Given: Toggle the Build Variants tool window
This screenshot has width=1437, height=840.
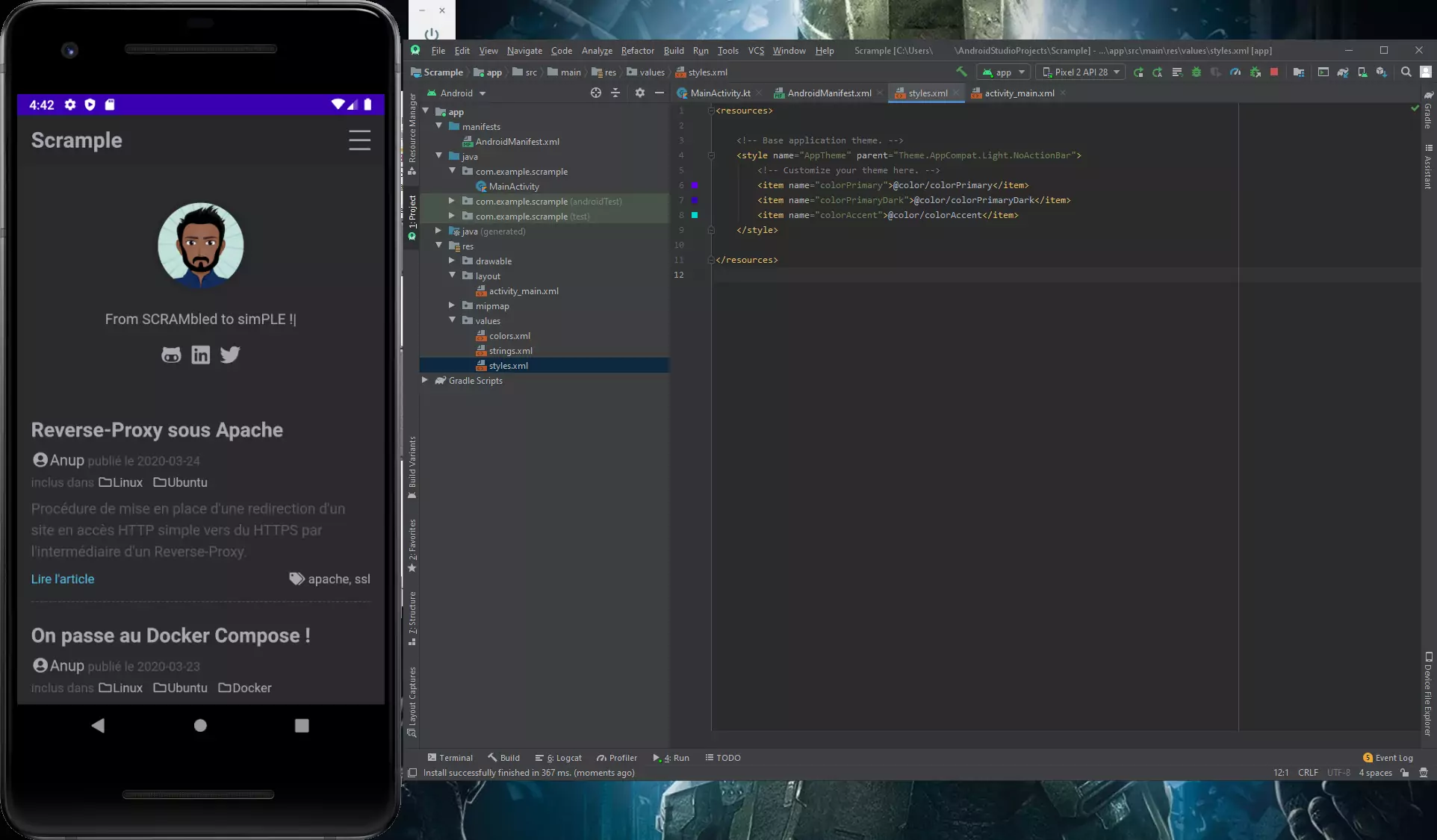Looking at the screenshot, I should tap(412, 467).
